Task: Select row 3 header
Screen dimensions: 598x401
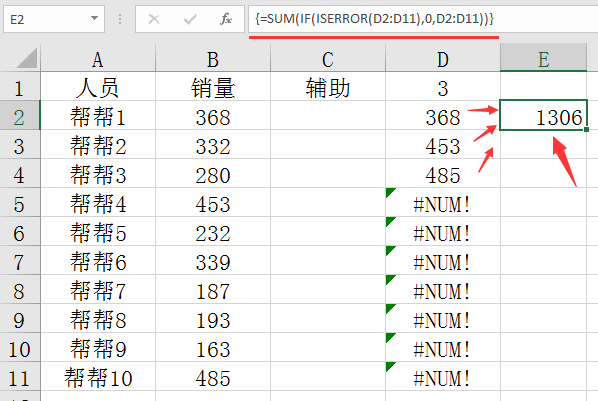Action: (19, 145)
